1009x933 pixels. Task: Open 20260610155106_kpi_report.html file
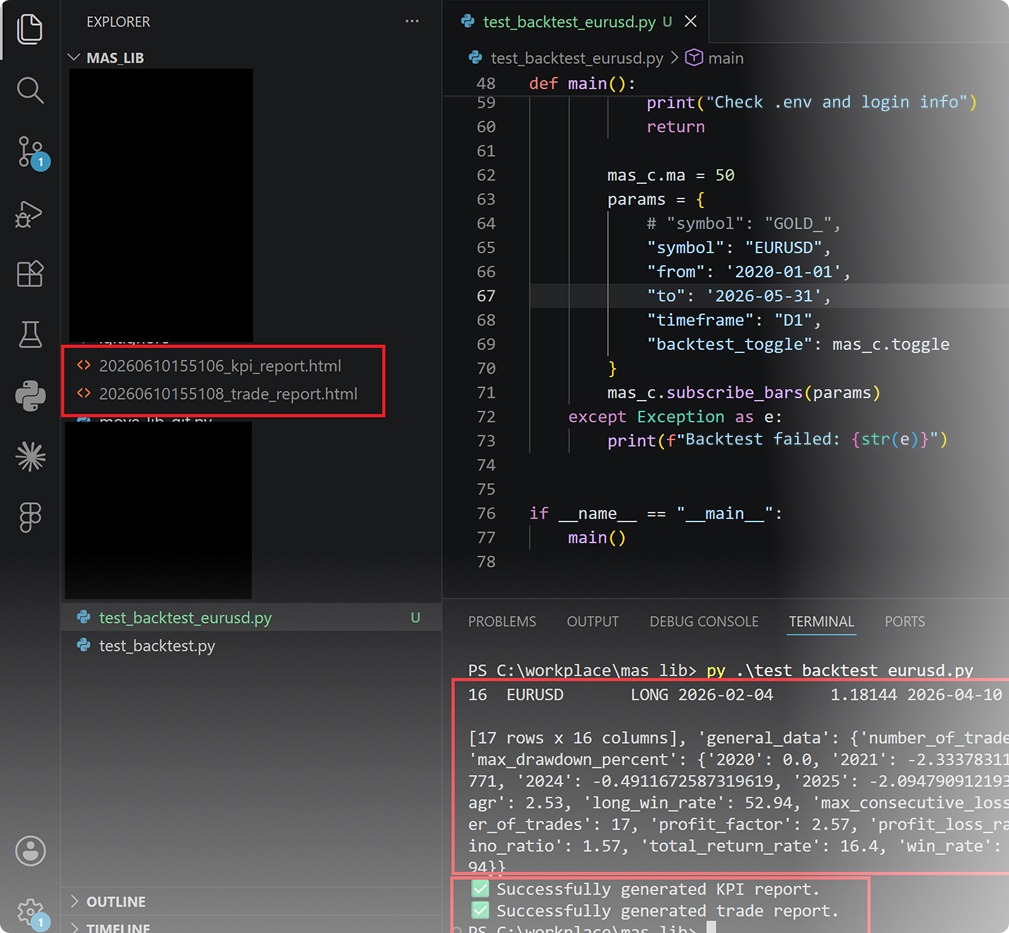(x=219, y=365)
